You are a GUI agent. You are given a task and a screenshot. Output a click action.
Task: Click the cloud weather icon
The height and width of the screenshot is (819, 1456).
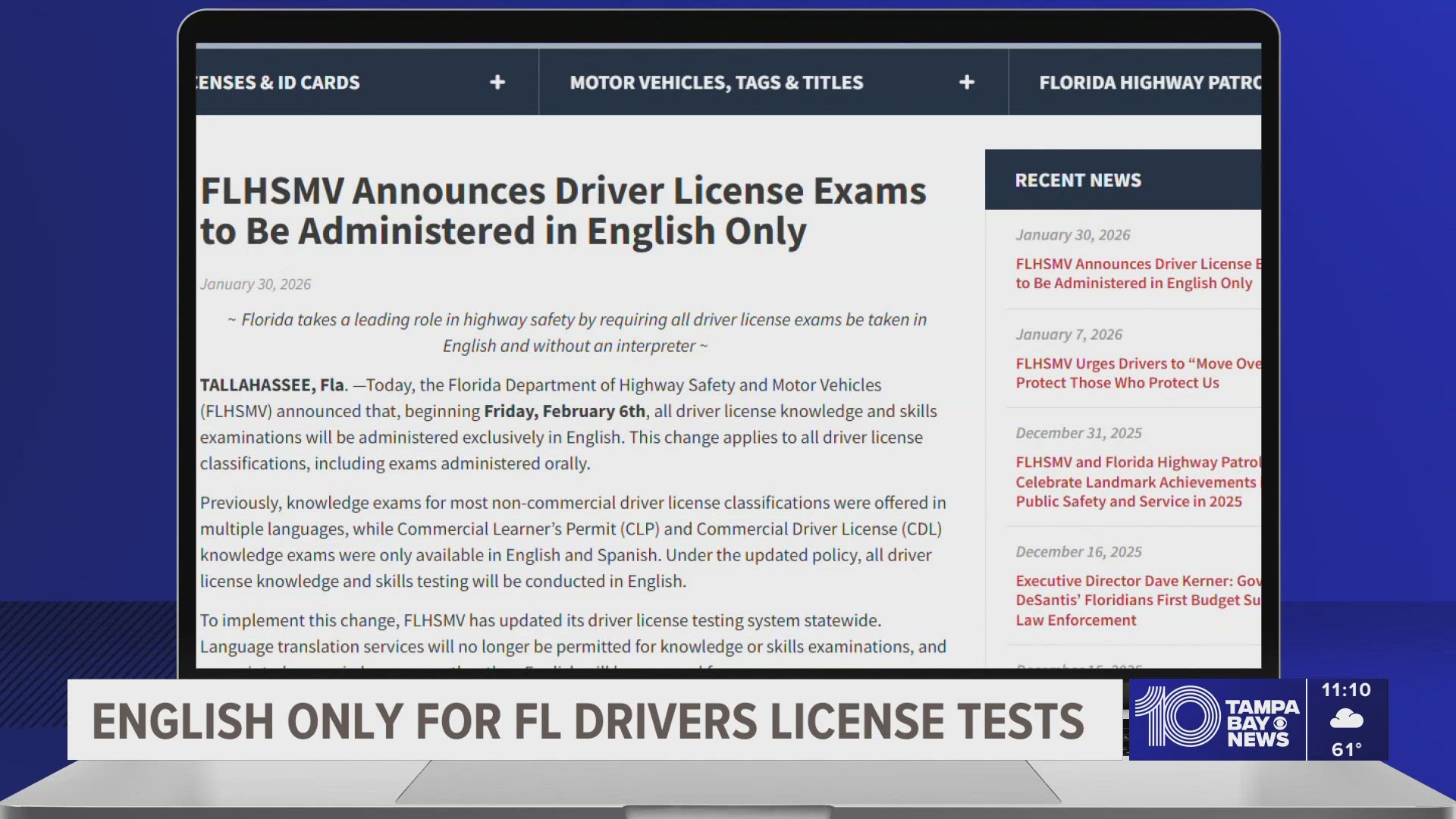(x=1346, y=718)
